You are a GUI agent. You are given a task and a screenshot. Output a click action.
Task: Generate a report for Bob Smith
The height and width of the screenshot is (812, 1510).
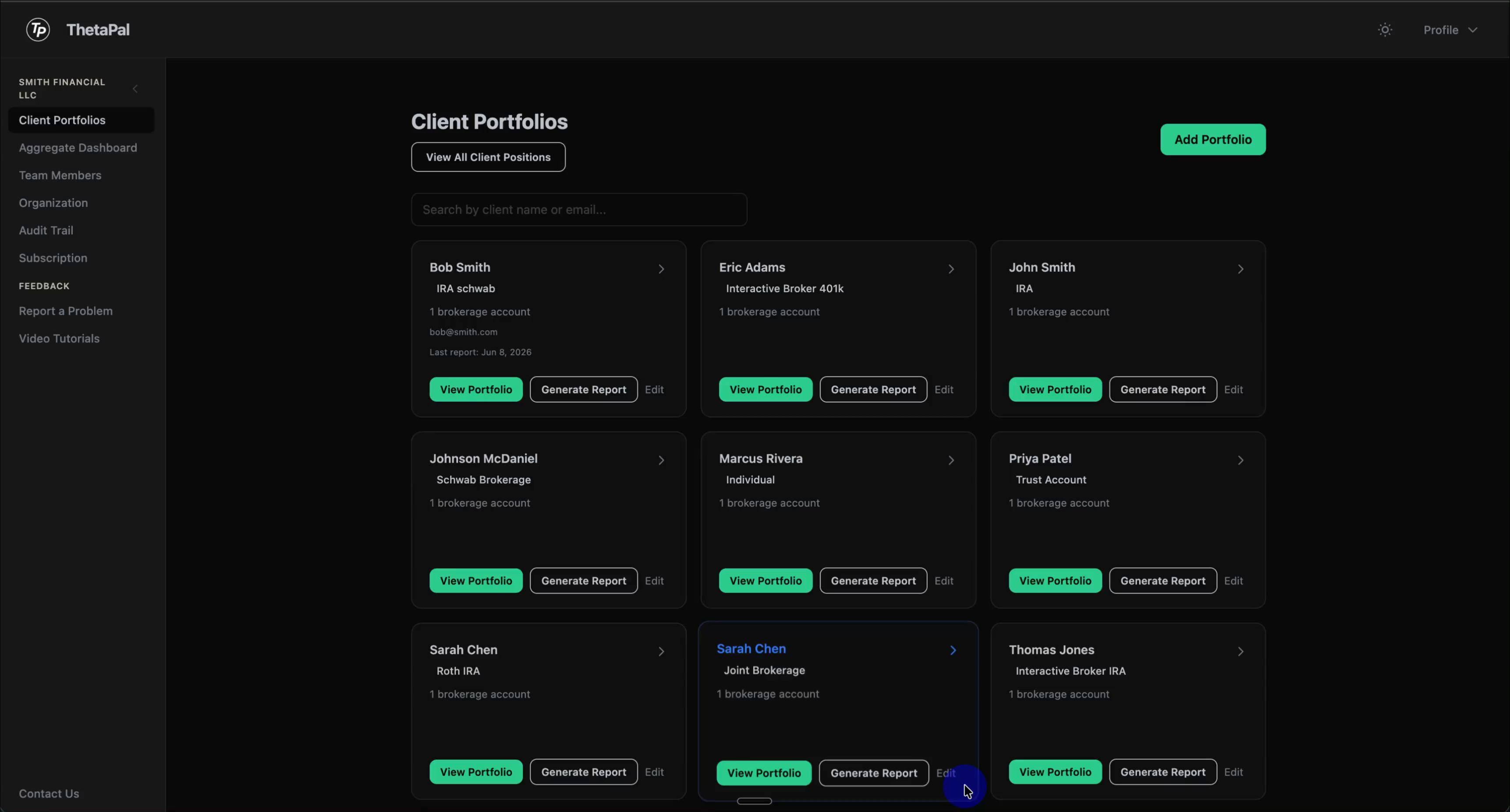[584, 390]
